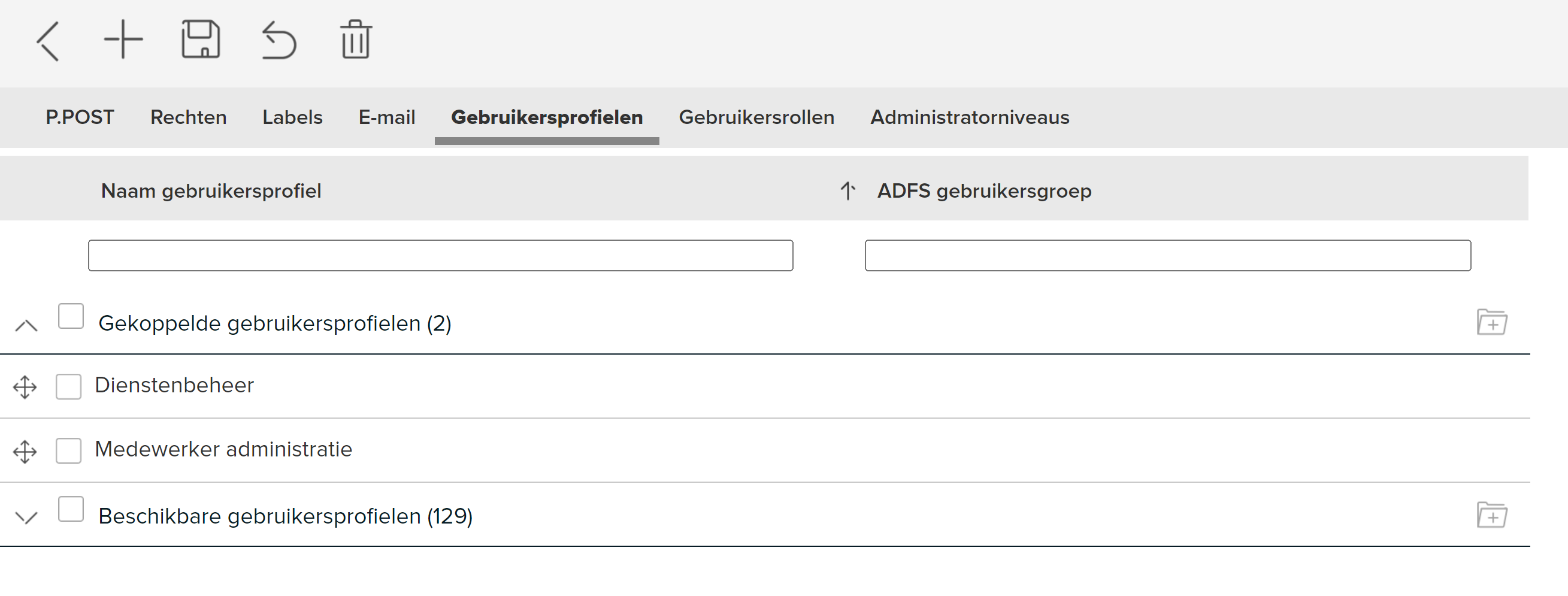
Task: Undo changes with the curved arrow icon
Action: coord(279,40)
